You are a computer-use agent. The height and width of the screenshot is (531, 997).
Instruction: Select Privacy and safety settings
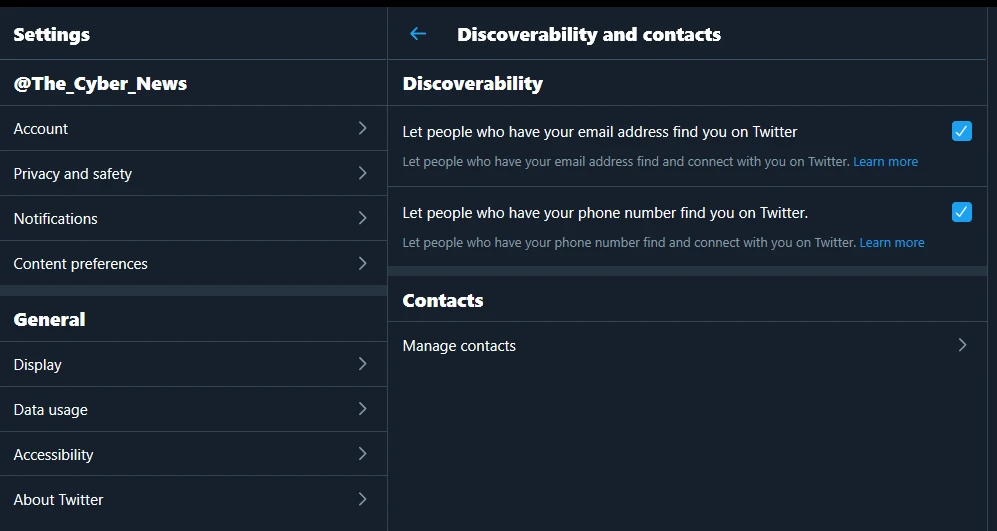(193, 174)
